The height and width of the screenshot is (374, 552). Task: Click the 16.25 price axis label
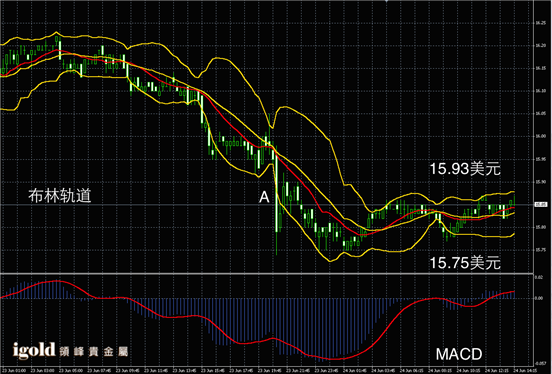(x=540, y=23)
